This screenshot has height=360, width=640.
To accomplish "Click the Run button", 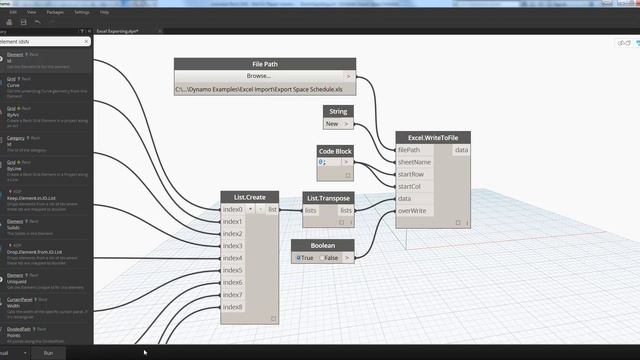I will (48, 353).
